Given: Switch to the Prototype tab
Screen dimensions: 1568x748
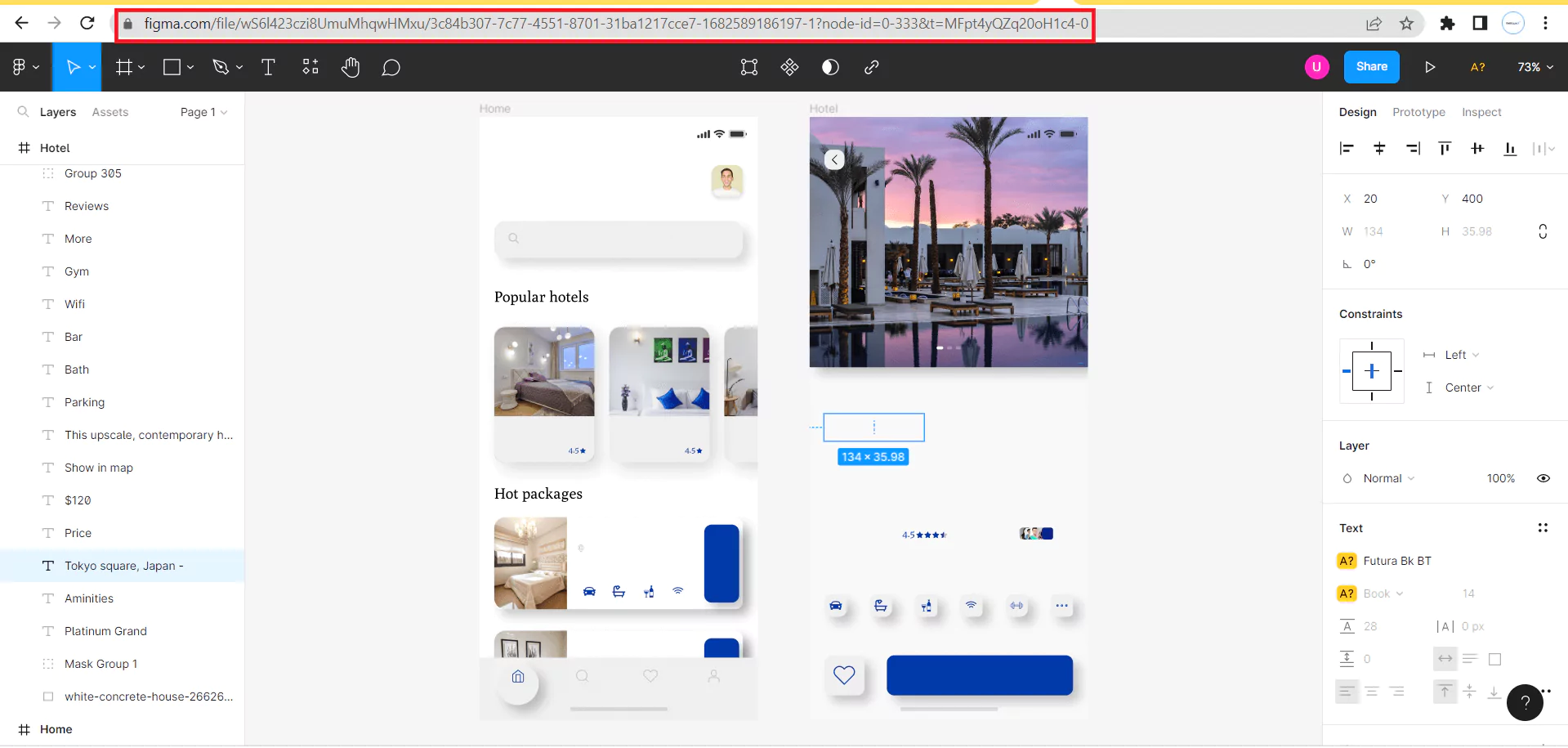Looking at the screenshot, I should (x=1418, y=112).
